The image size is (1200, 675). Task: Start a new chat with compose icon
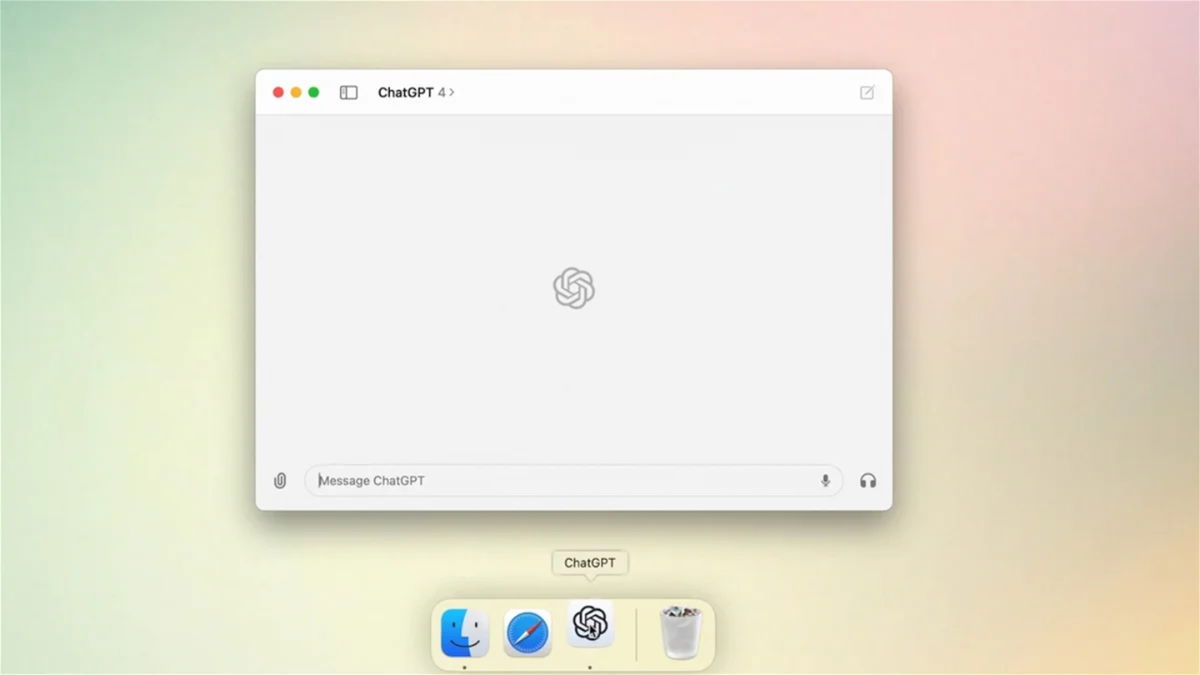tap(867, 93)
